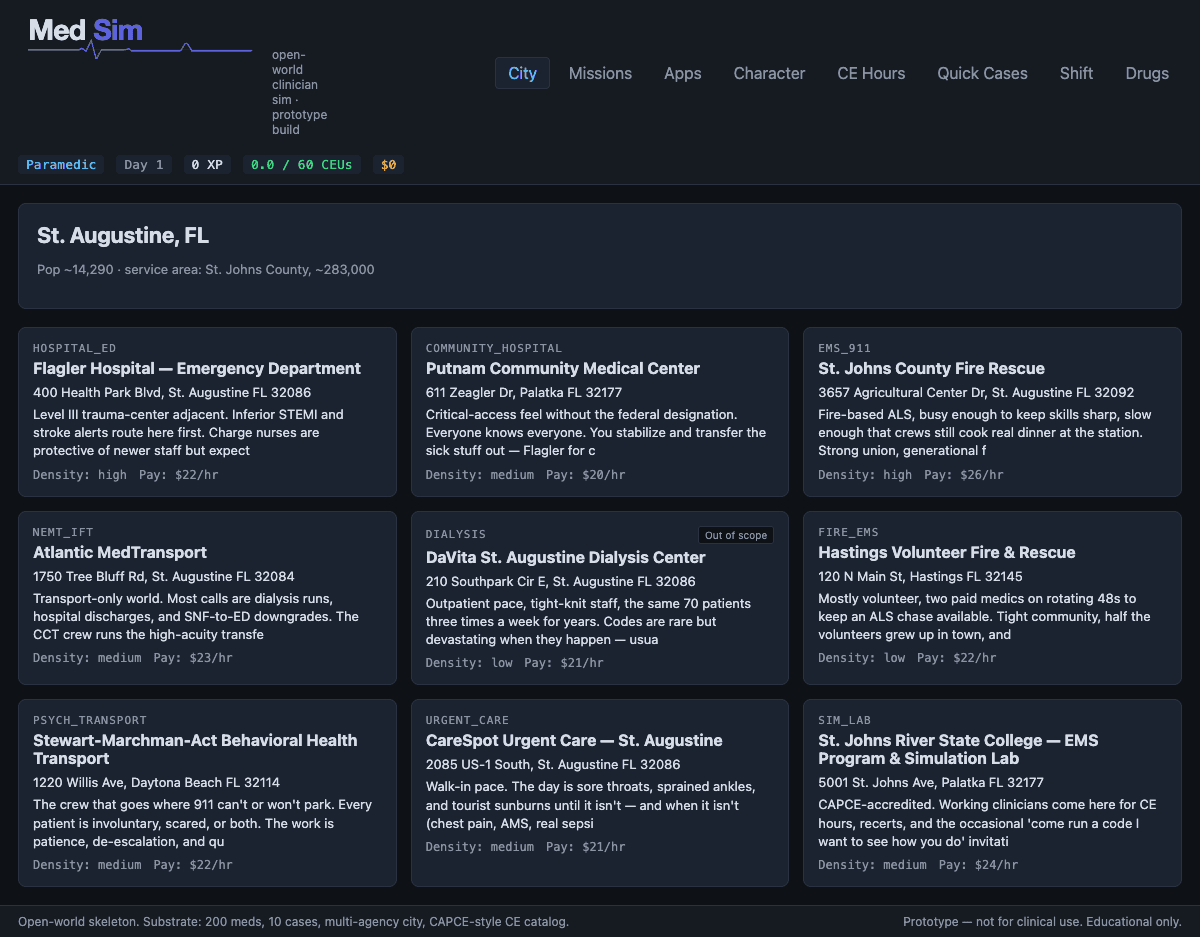Click the Open-world skeleton footer text

point(293,922)
